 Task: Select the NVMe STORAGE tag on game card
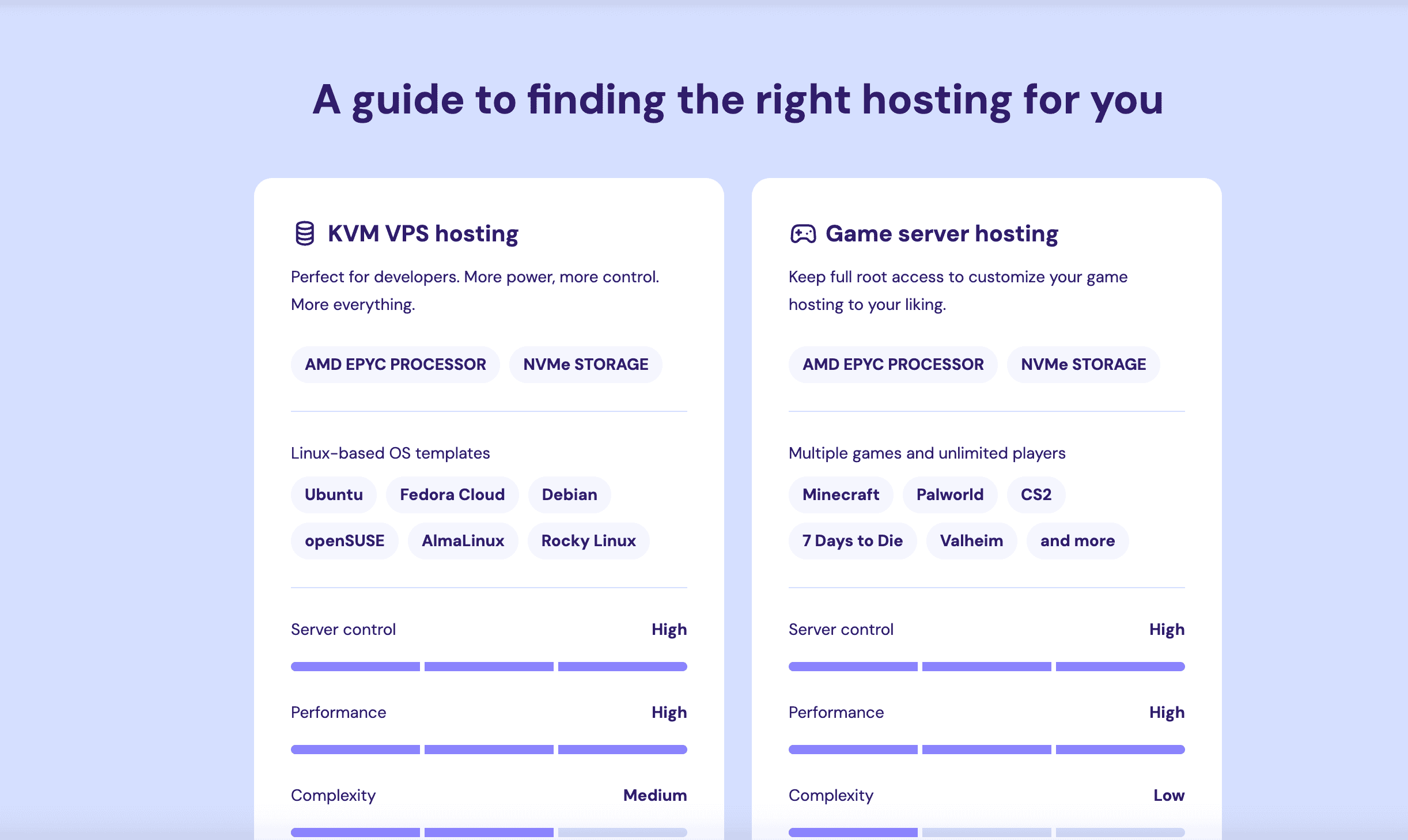(1083, 364)
